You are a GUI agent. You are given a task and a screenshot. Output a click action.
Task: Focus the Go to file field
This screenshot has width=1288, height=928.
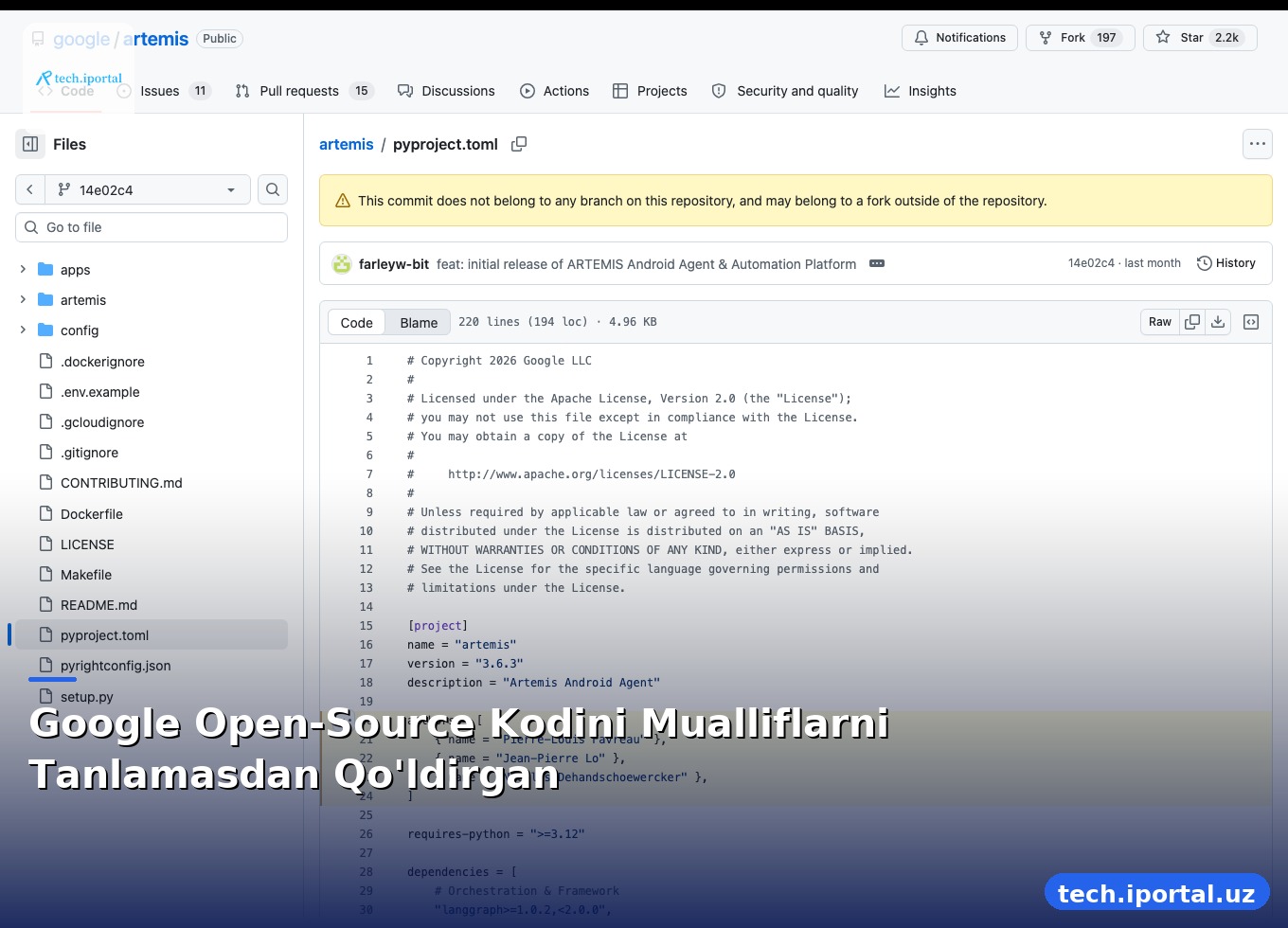pos(152,227)
